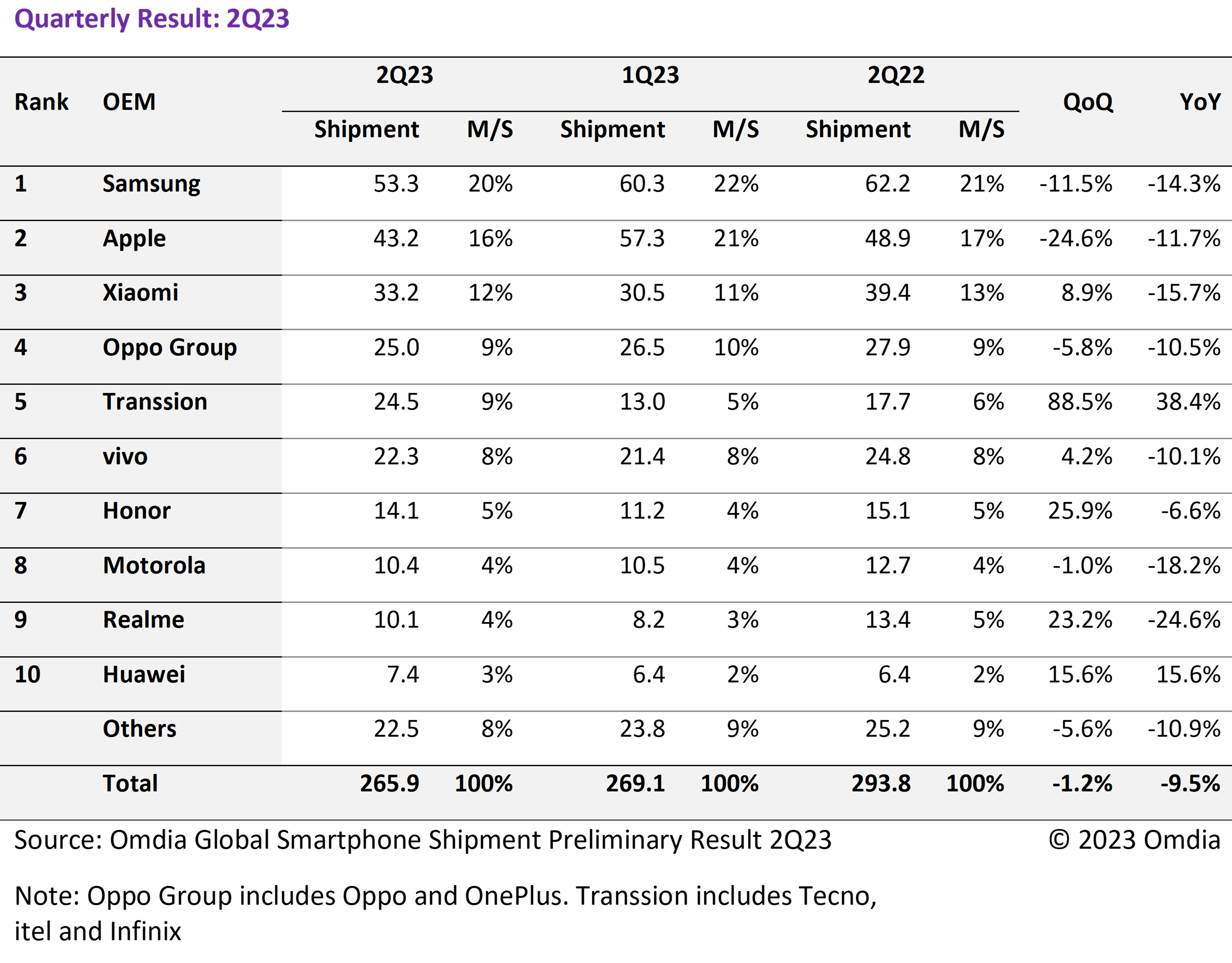
Task: Select Samsung 2Q22 shipment 62.2
Action: pos(888,184)
